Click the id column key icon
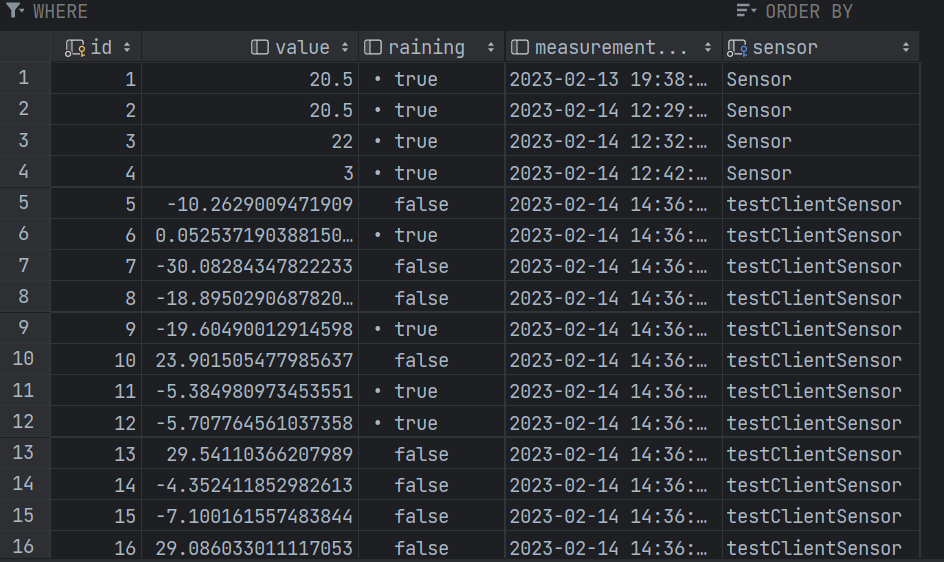Viewport: 944px width, 562px height. 75,48
